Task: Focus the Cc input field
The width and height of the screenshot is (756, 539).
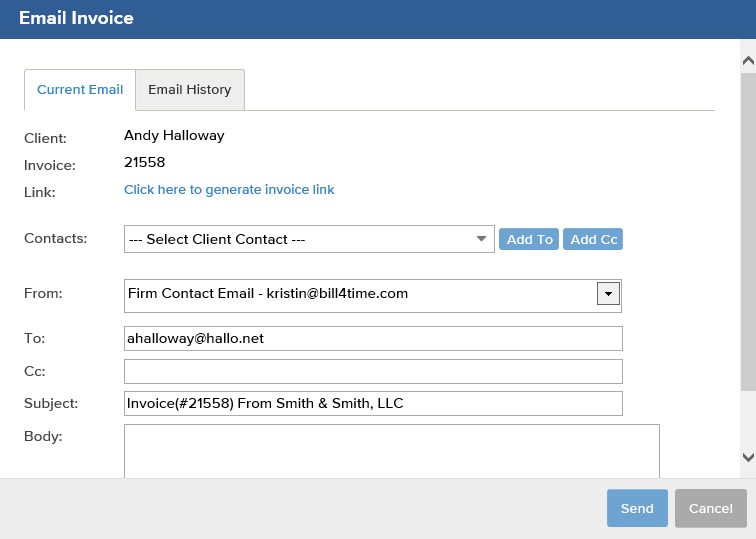Action: click(373, 371)
